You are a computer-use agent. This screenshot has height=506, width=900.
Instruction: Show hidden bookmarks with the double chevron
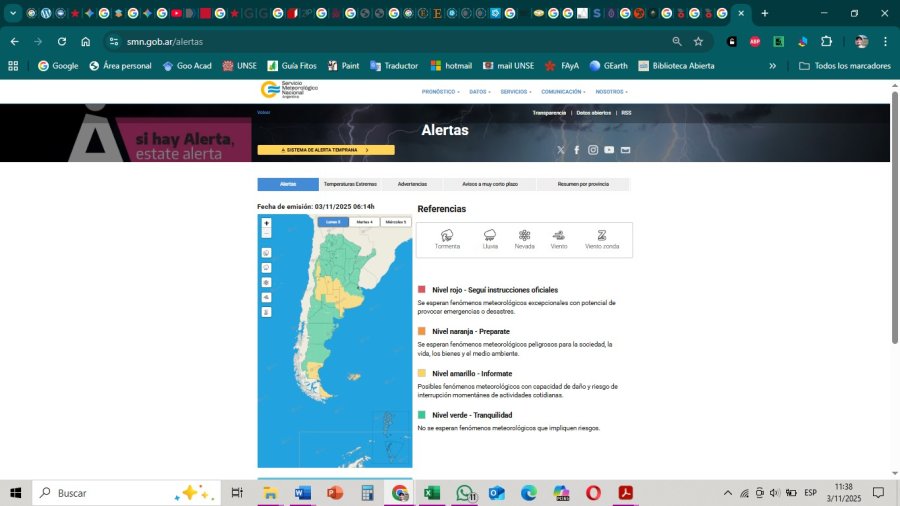(772, 66)
